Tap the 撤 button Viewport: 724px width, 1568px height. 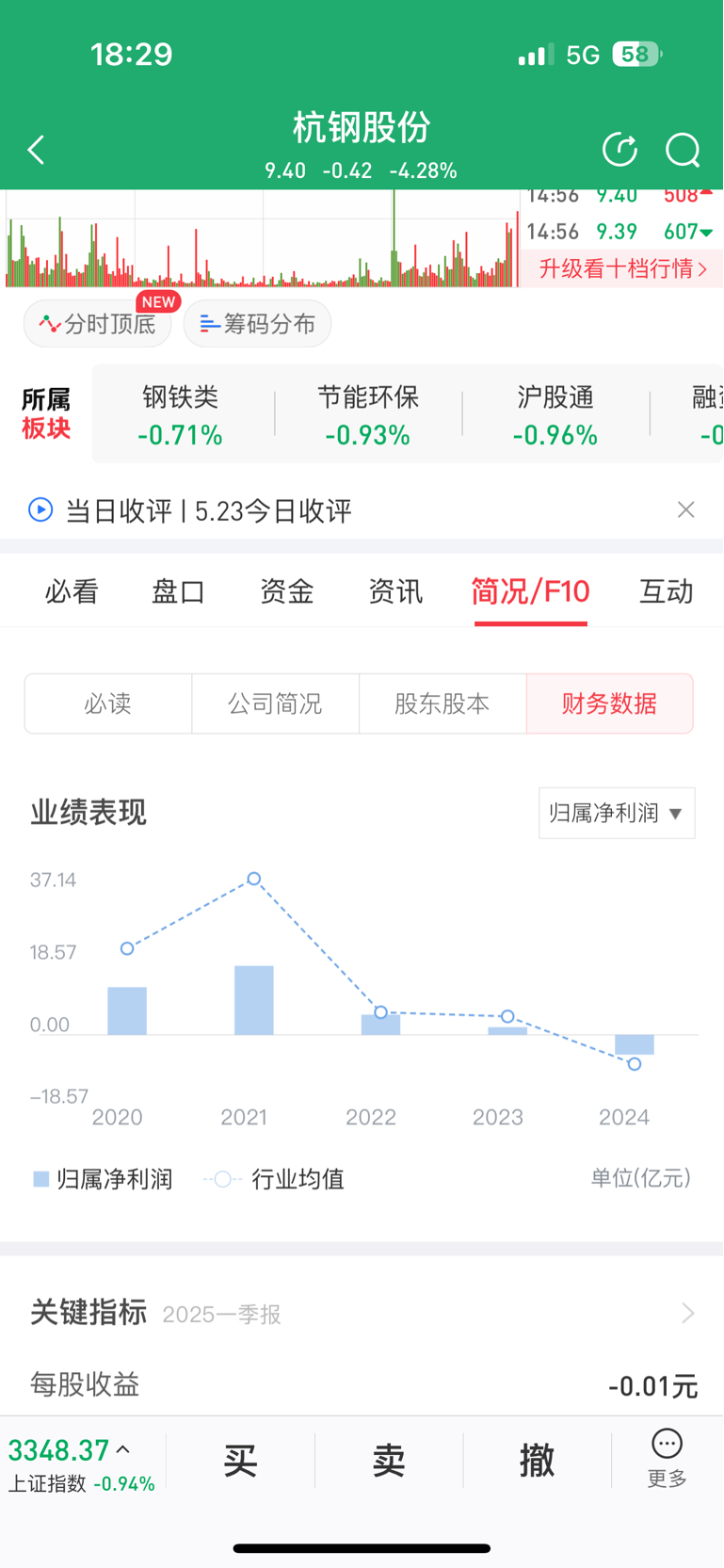(x=538, y=1461)
